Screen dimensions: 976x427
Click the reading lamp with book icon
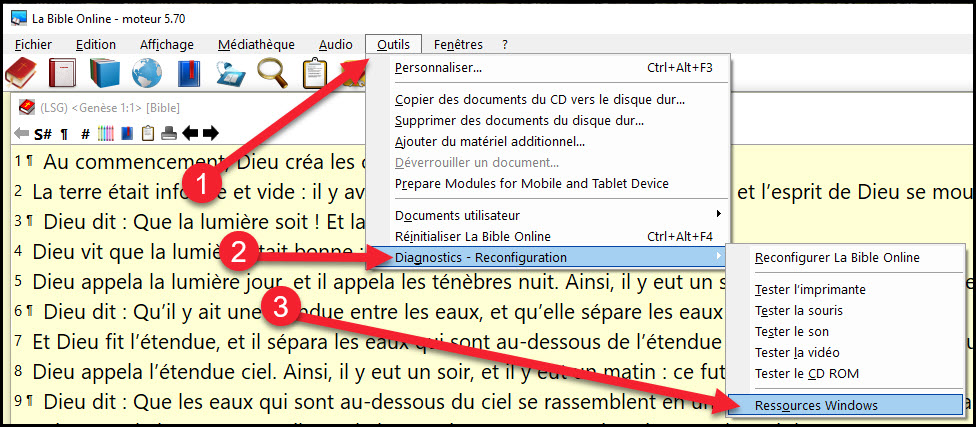[x=231, y=74]
